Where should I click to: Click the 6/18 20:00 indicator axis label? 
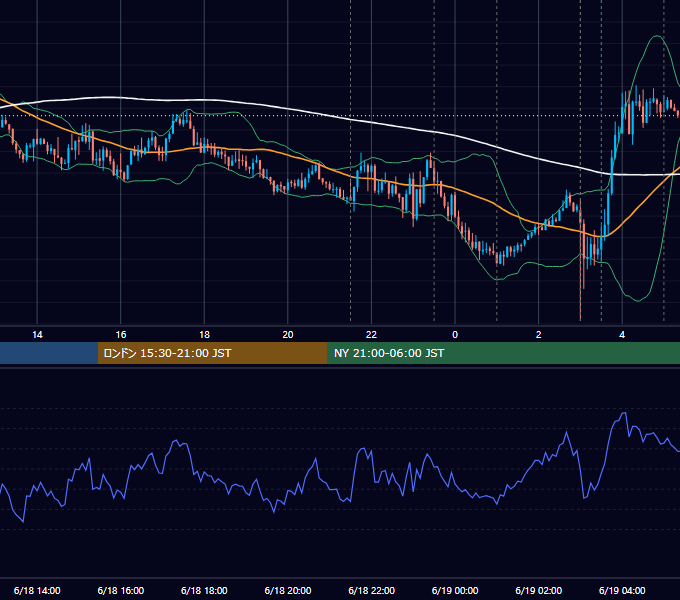click(288, 590)
